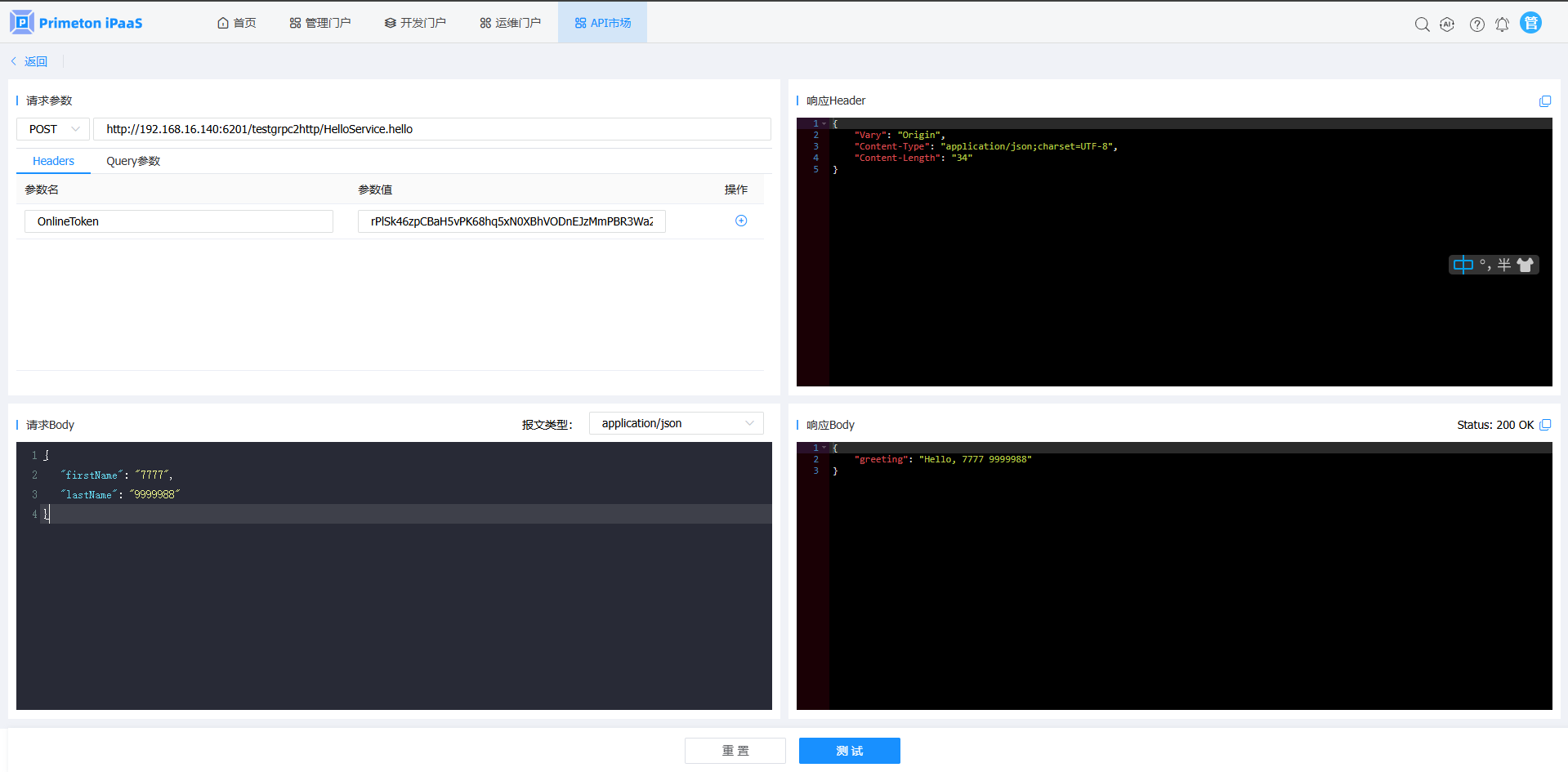1568x772 pixels.
Task: Open the 开发门户 menu
Action: (x=415, y=23)
